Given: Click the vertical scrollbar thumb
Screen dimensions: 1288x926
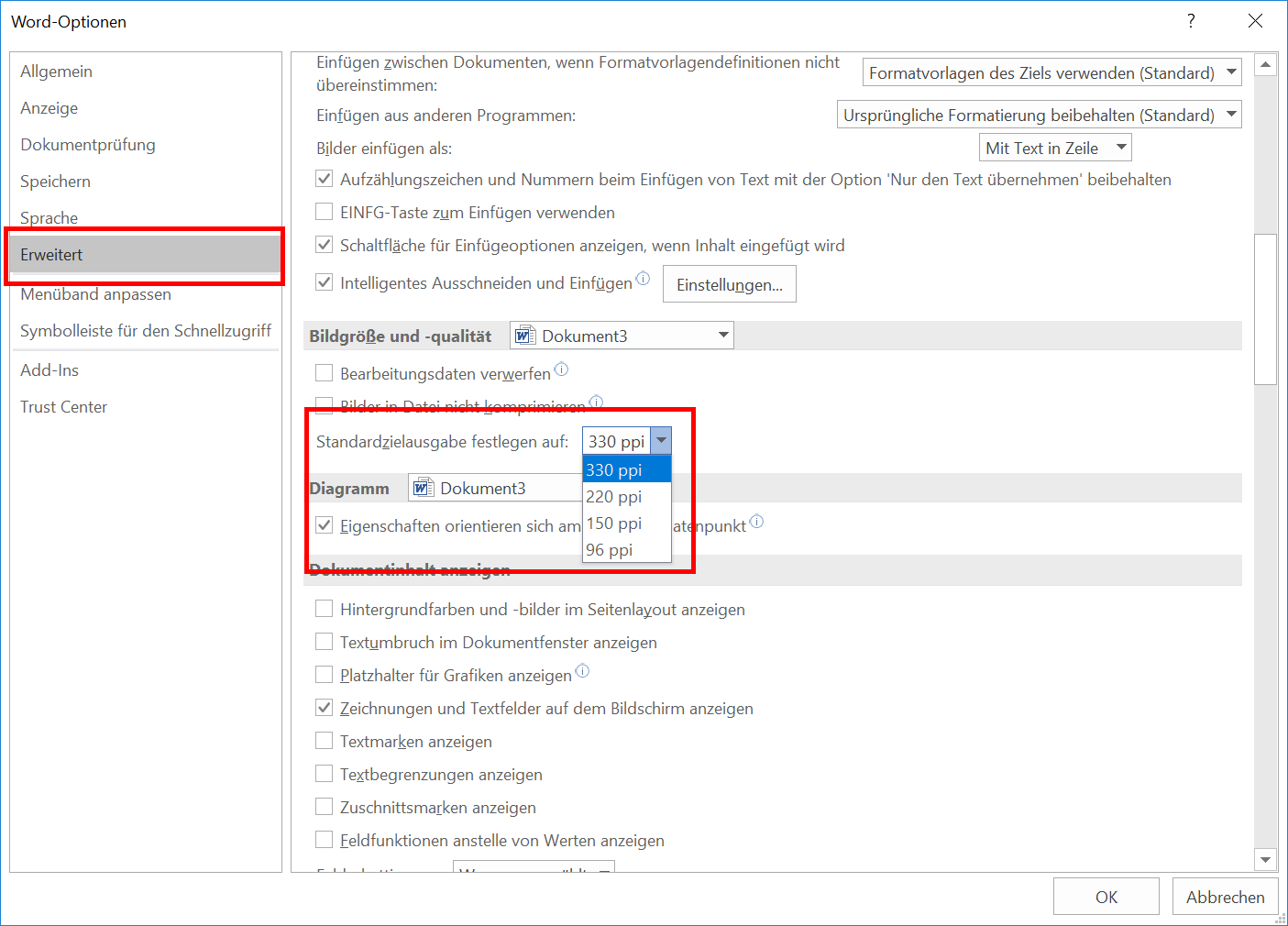Looking at the screenshot, I should click(x=1266, y=309).
